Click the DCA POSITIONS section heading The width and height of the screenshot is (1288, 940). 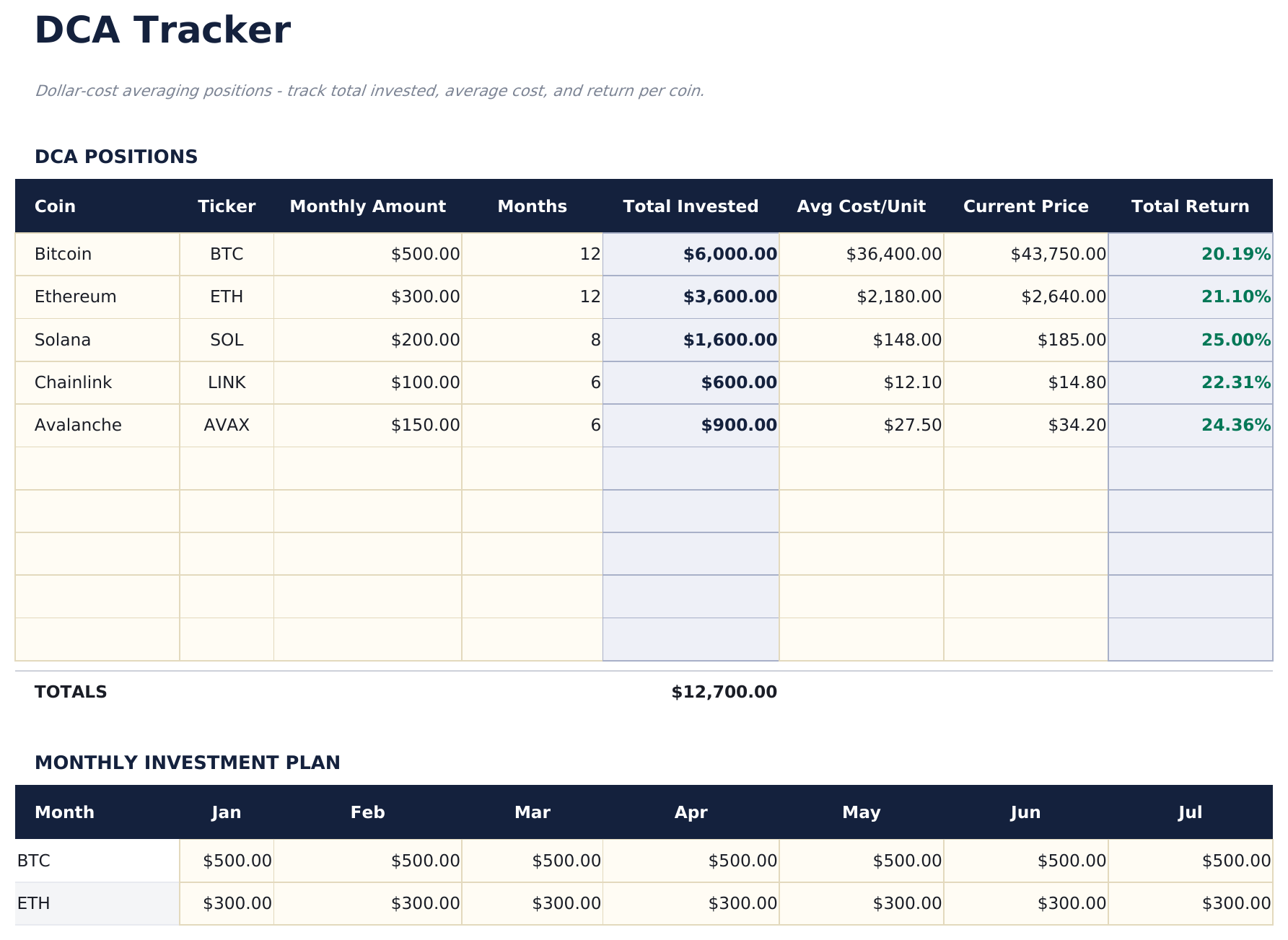[116, 156]
